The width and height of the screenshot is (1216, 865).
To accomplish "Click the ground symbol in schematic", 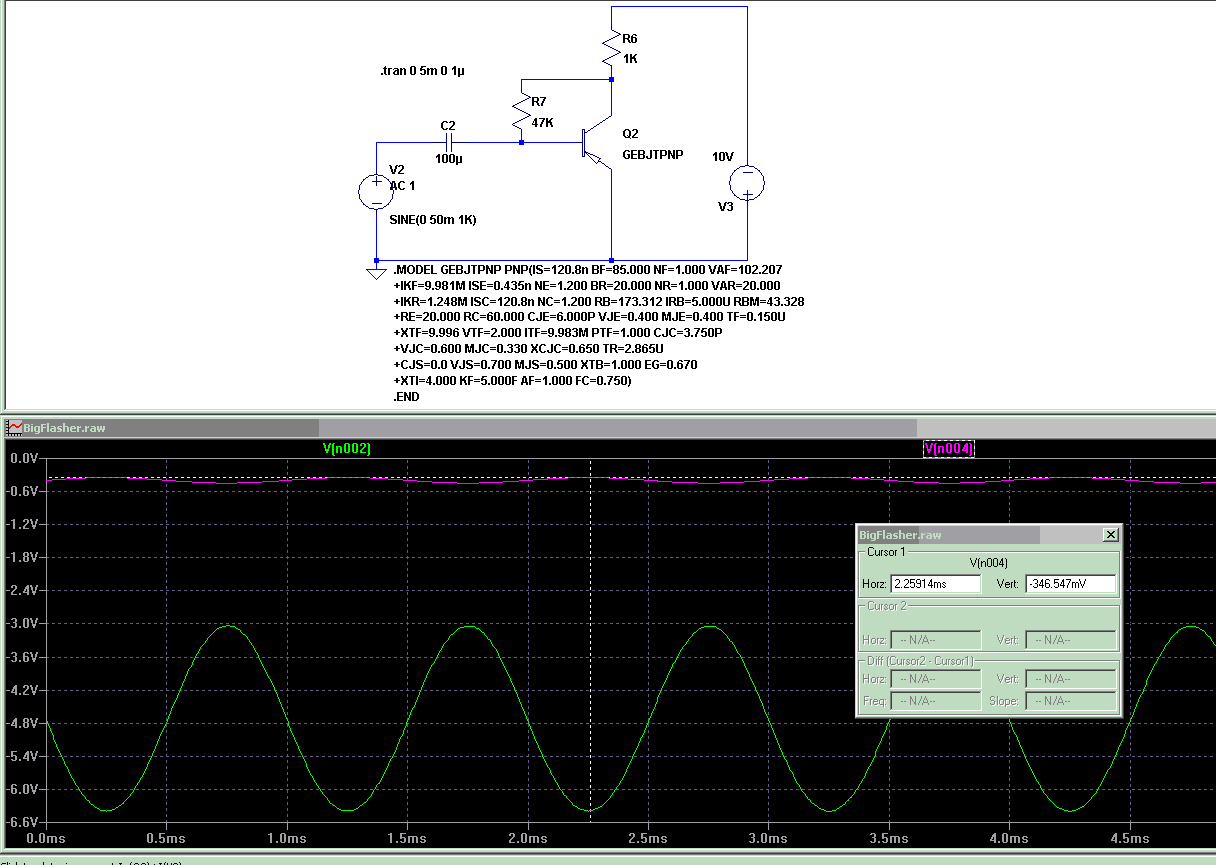I will click(x=376, y=271).
